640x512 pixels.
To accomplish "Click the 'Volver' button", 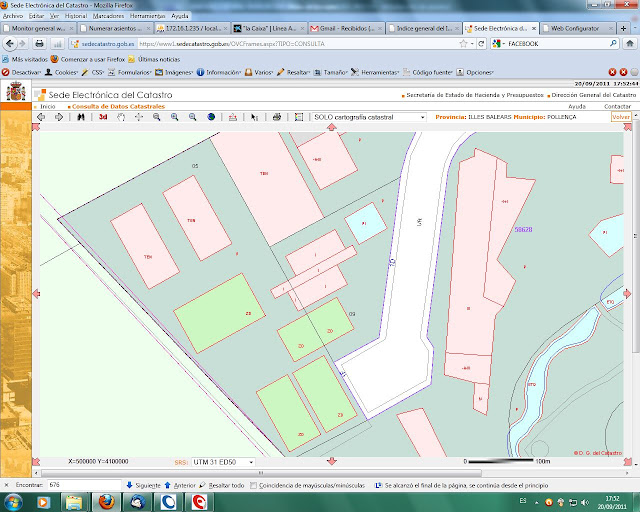I will click(x=621, y=117).
